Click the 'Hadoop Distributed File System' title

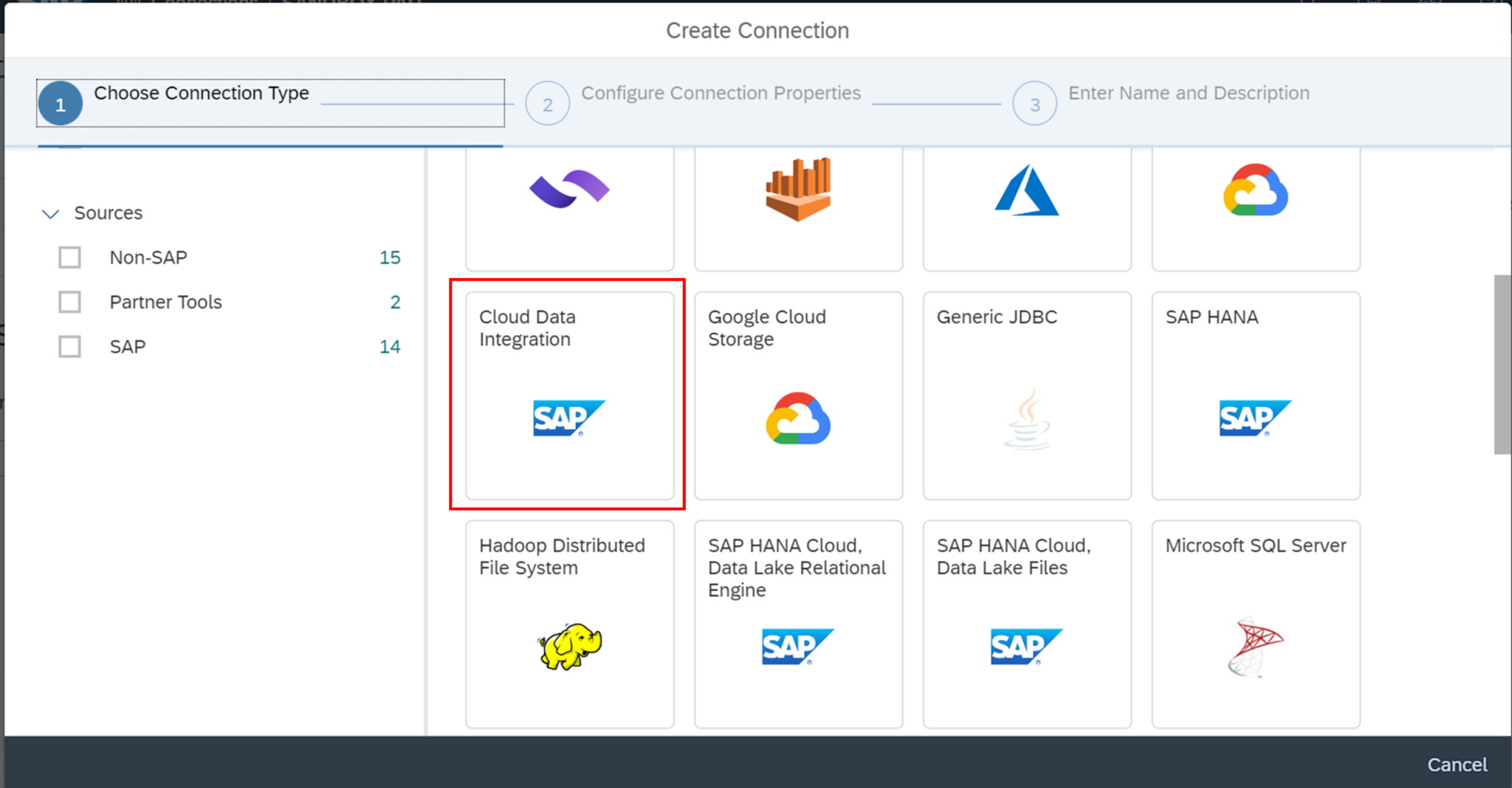point(562,556)
